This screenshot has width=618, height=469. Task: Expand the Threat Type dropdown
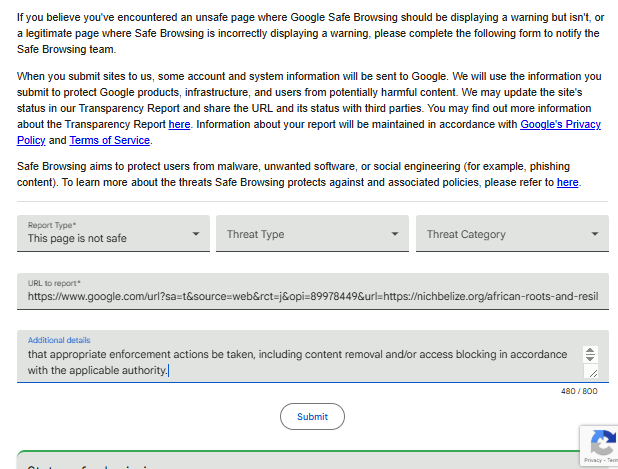tap(312, 233)
